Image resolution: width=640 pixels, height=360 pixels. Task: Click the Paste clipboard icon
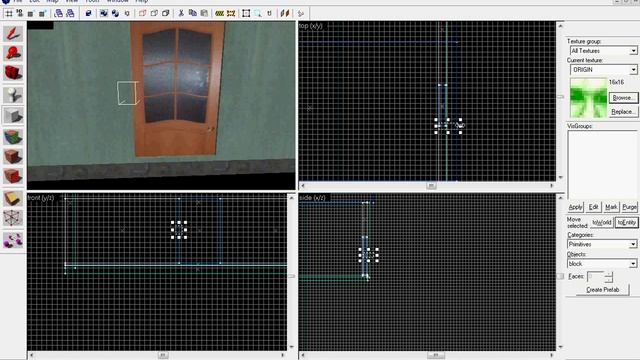(x=204, y=13)
